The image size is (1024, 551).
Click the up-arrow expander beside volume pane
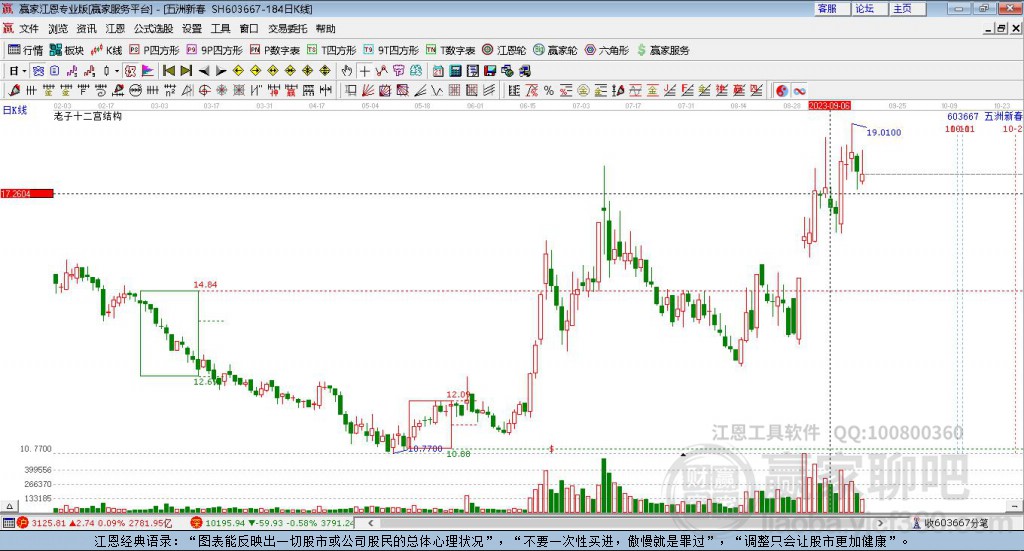(x=9, y=506)
